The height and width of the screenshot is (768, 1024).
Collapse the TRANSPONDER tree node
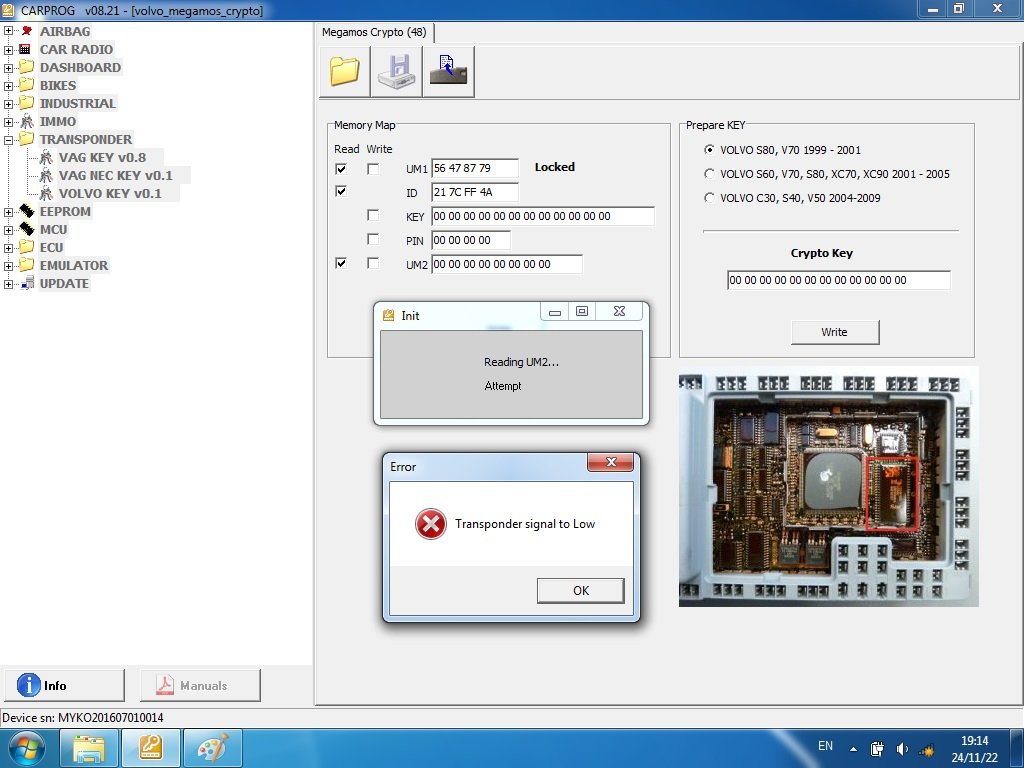(x=8, y=139)
